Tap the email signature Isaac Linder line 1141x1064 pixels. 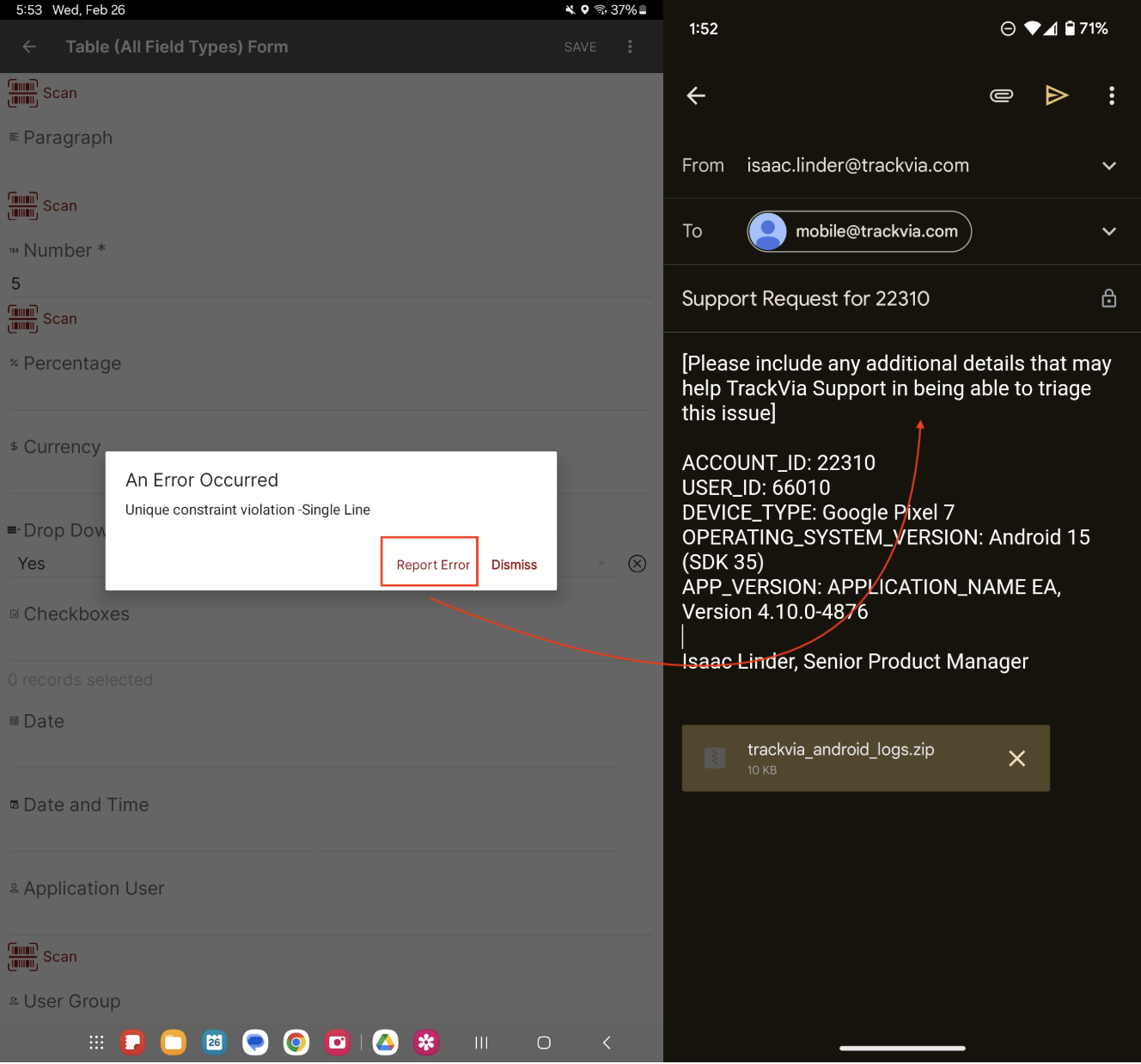855,661
